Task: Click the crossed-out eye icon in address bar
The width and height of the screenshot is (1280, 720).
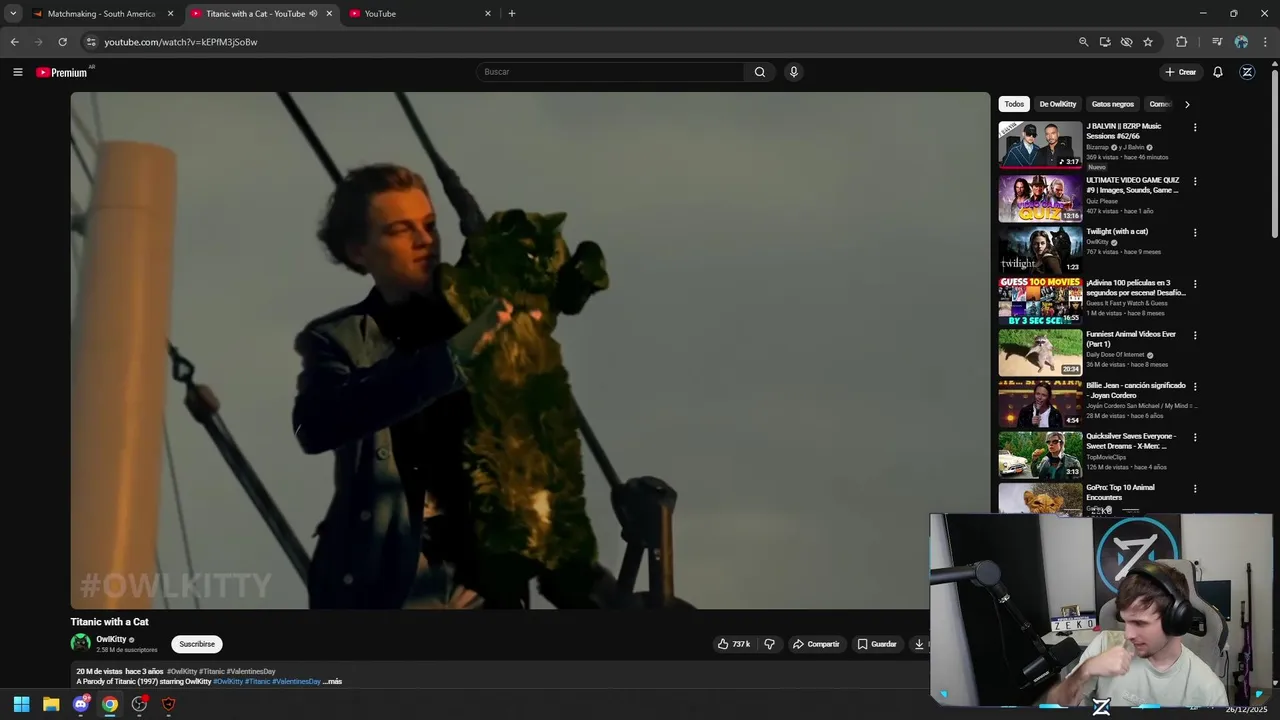Action: (1126, 42)
